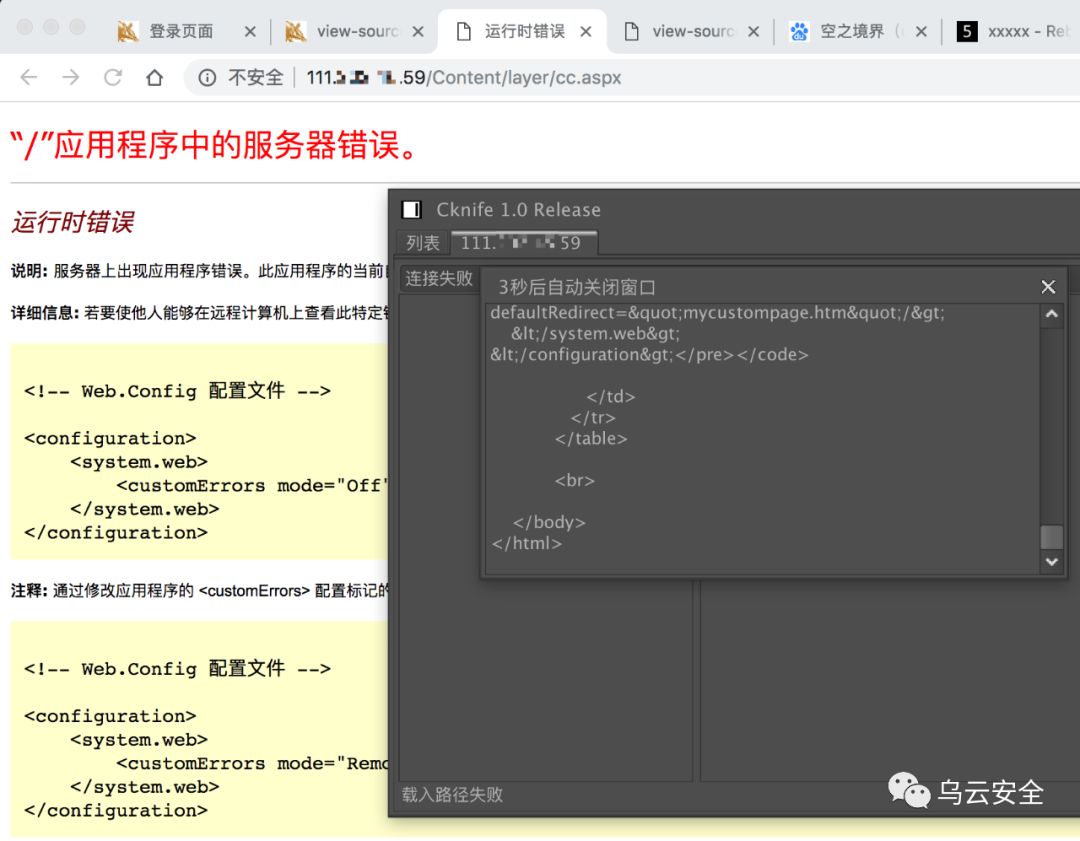The image size is (1080, 841).
Task: Click the second Web.Config 配置文件 comment
Action: pyautogui.click(x=177, y=668)
